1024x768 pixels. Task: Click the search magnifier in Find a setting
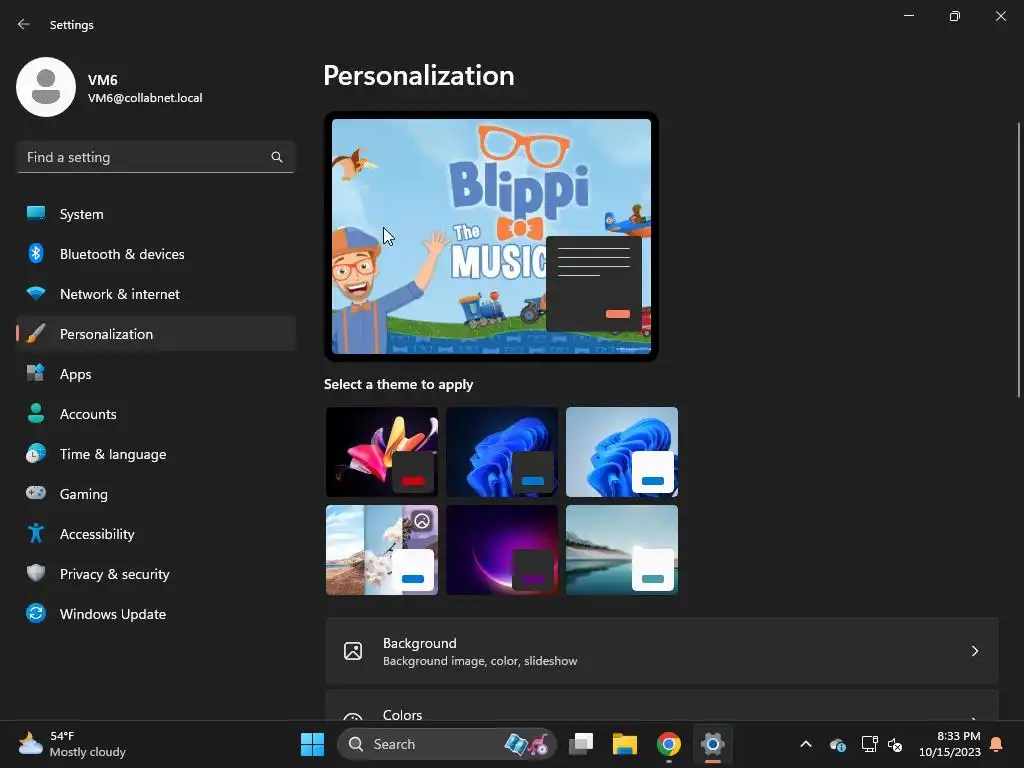(277, 157)
